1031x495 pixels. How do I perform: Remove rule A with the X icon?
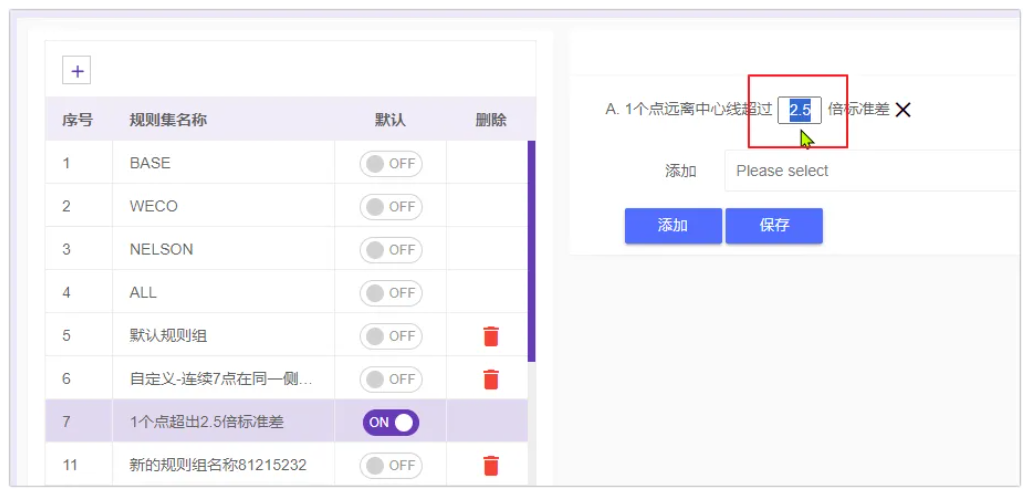click(903, 110)
